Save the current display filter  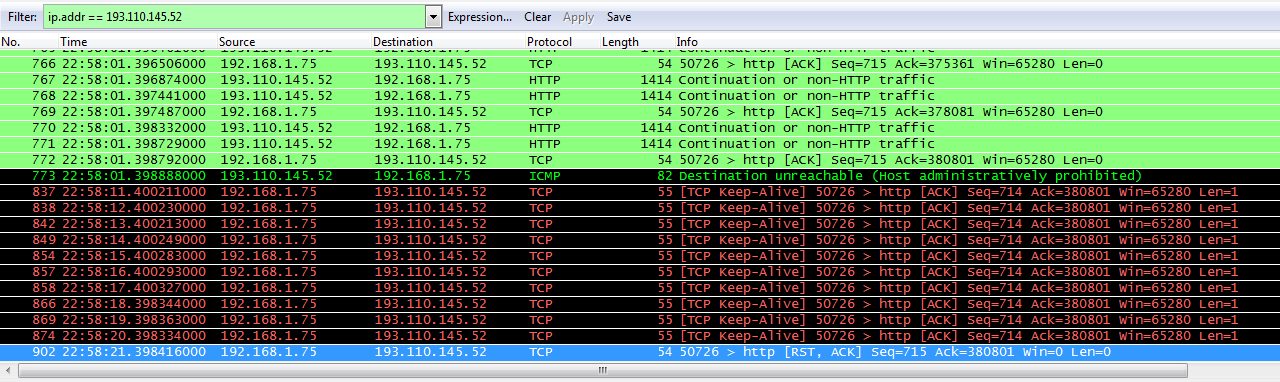tap(619, 17)
